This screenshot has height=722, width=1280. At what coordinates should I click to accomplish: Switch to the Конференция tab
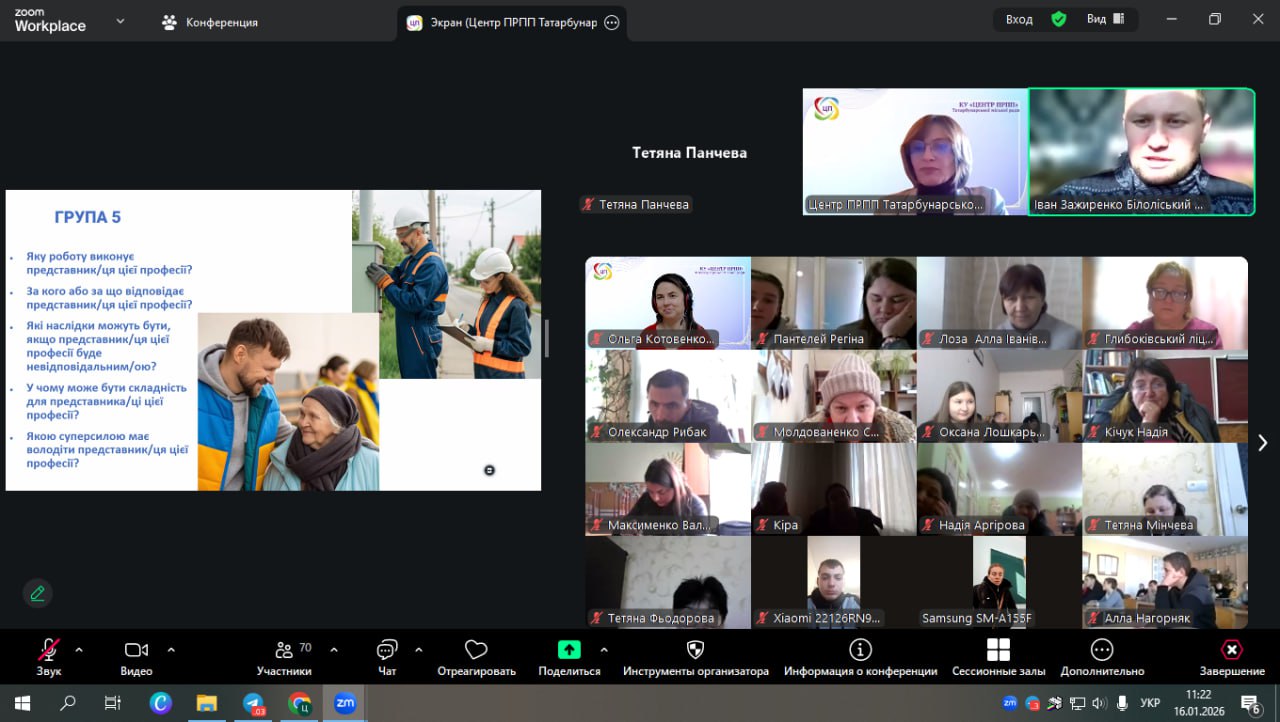[x=210, y=22]
